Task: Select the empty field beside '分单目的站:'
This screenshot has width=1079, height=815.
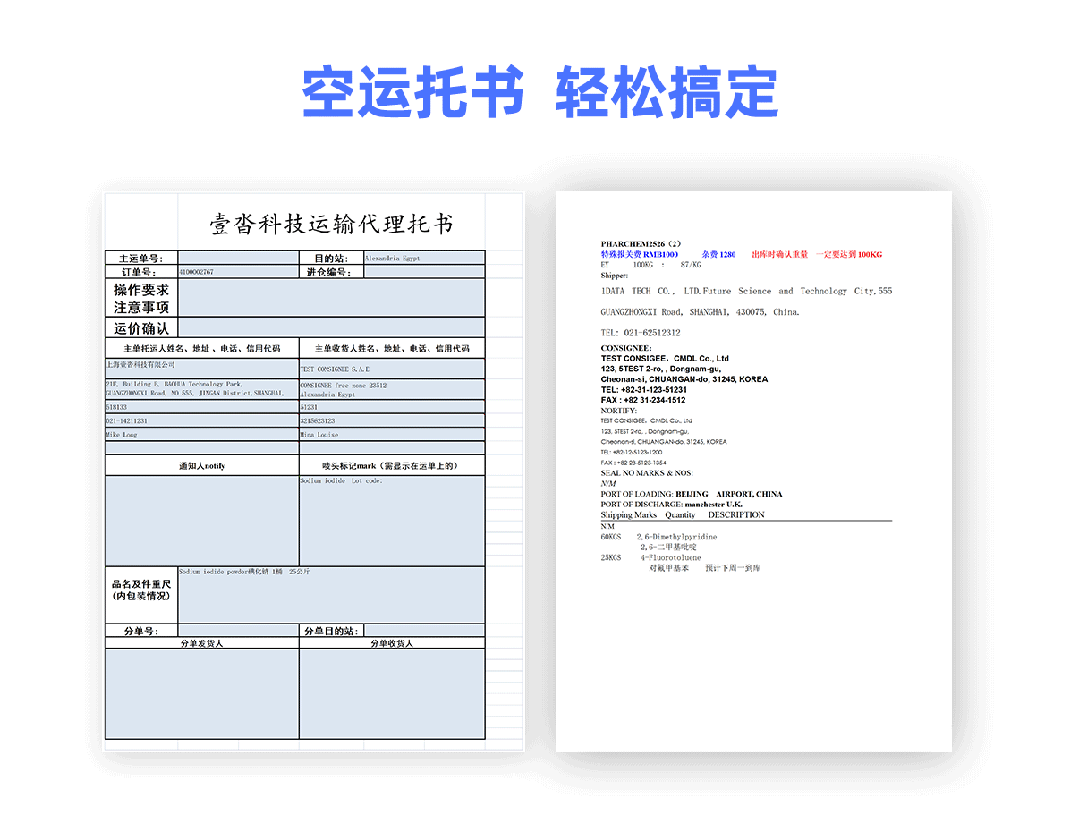Action: pyautogui.click(x=425, y=631)
